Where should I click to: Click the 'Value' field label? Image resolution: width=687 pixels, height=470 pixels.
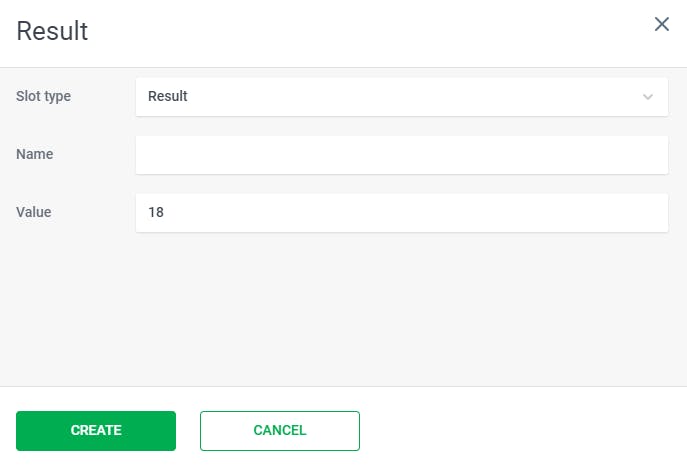pyautogui.click(x=34, y=213)
